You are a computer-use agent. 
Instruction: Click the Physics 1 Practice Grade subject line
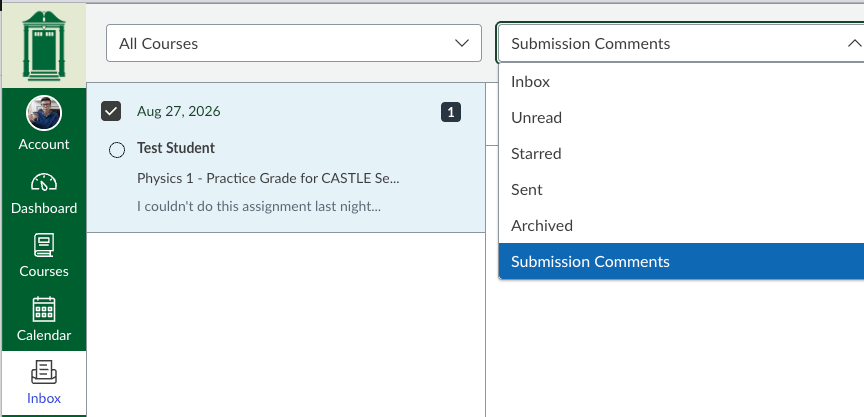click(268, 178)
